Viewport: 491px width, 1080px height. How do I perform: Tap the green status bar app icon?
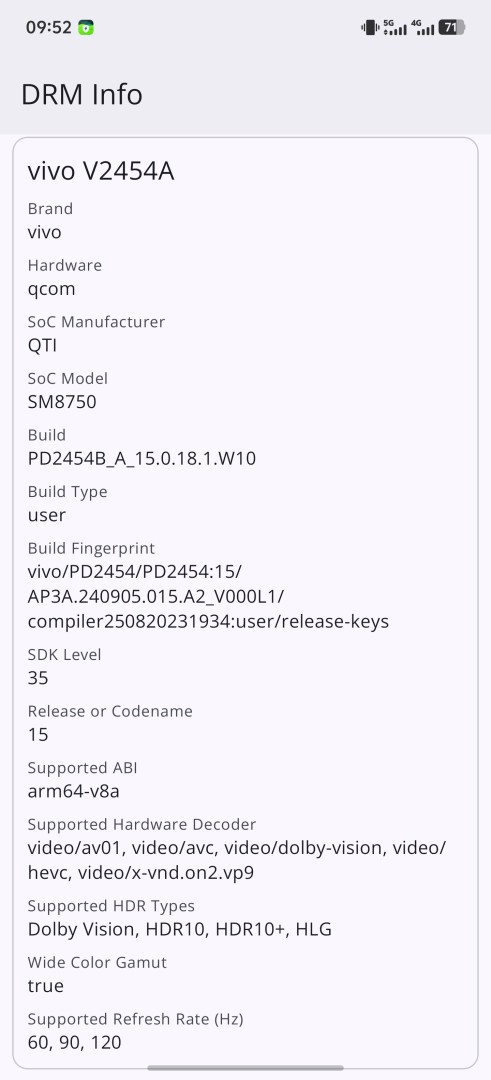coord(85,28)
